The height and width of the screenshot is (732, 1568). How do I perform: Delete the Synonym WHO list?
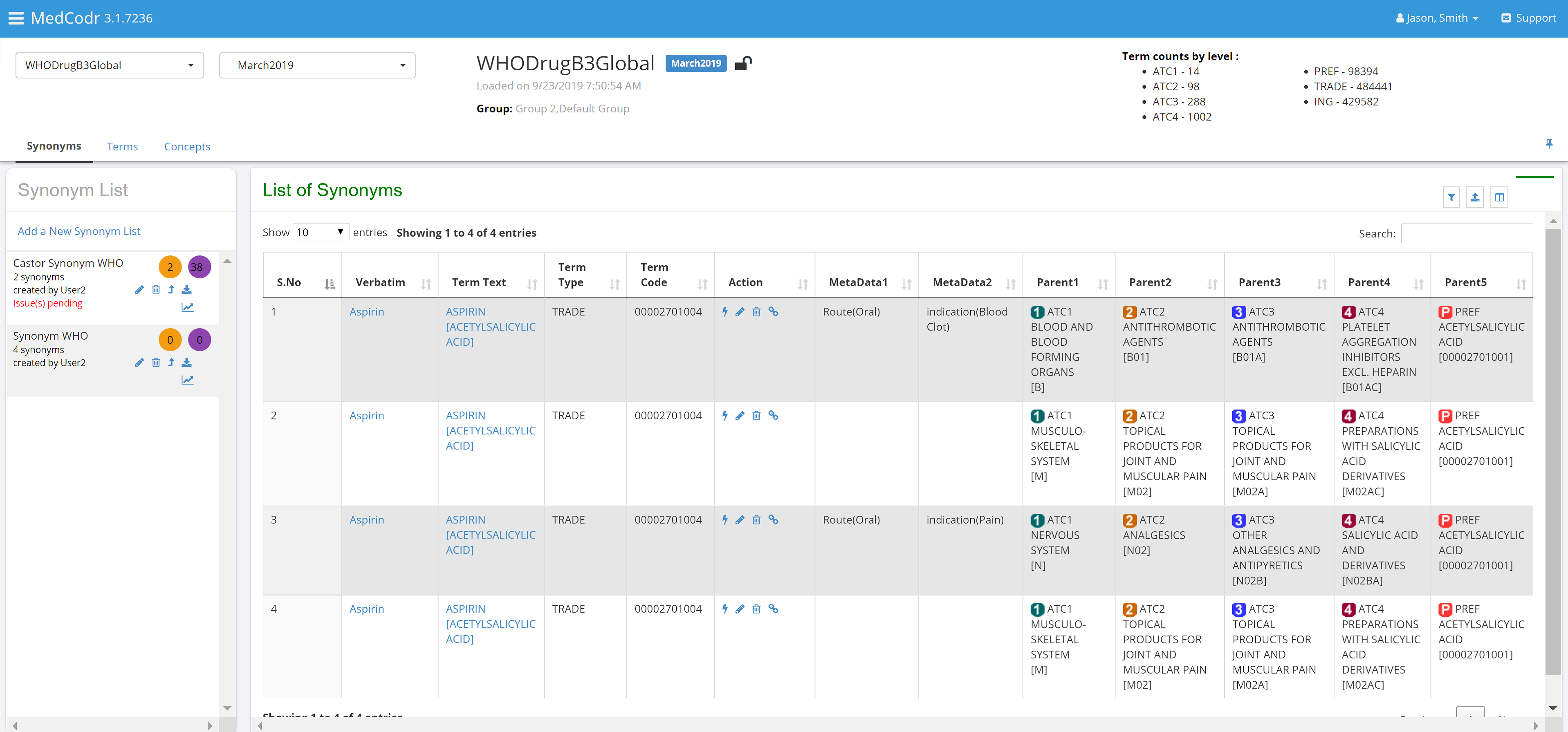point(156,363)
